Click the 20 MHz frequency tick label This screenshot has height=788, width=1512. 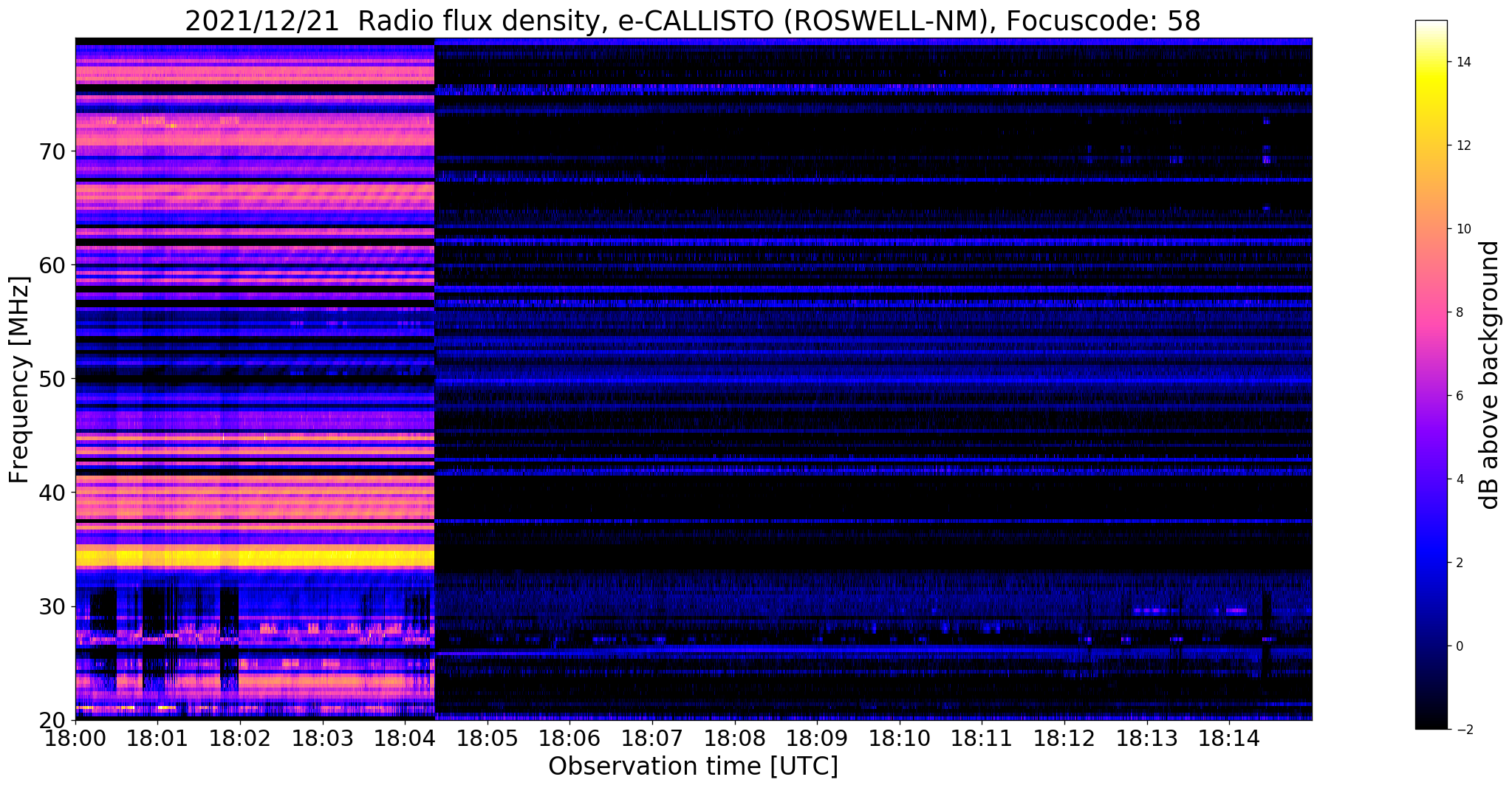pyautogui.click(x=52, y=719)
